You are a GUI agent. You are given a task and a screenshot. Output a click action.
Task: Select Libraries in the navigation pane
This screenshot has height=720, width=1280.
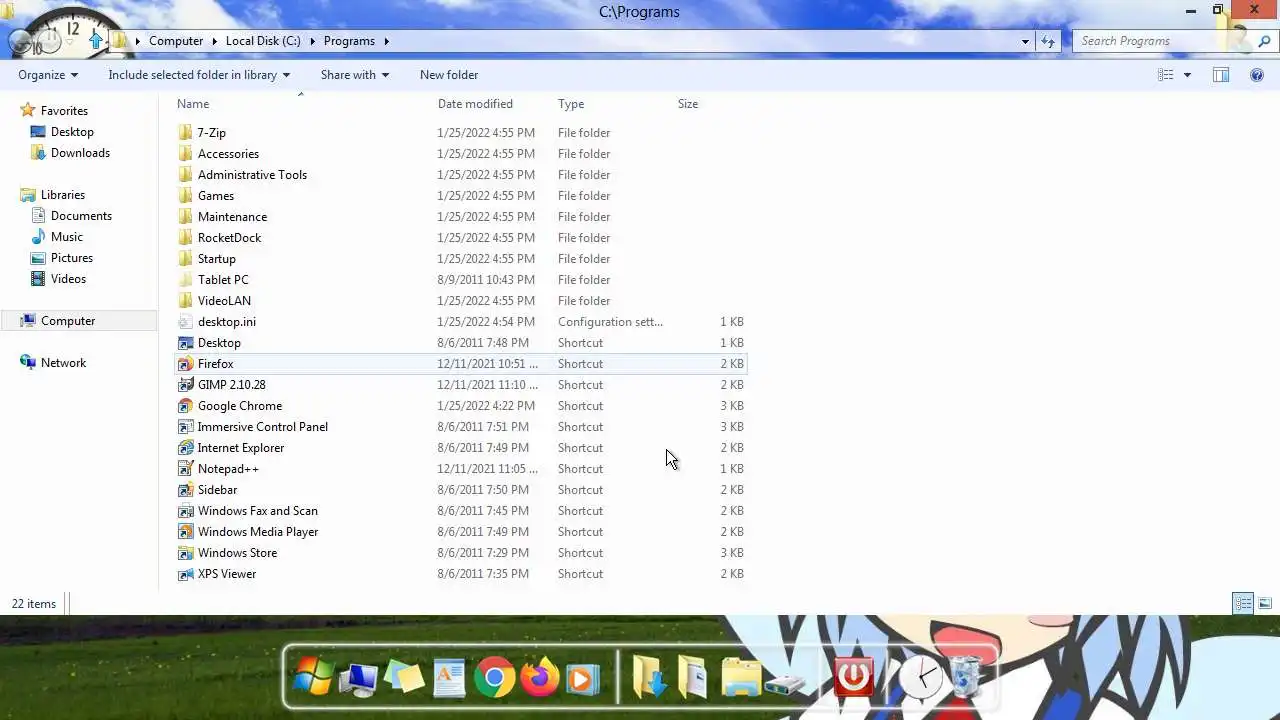(63, 195)
